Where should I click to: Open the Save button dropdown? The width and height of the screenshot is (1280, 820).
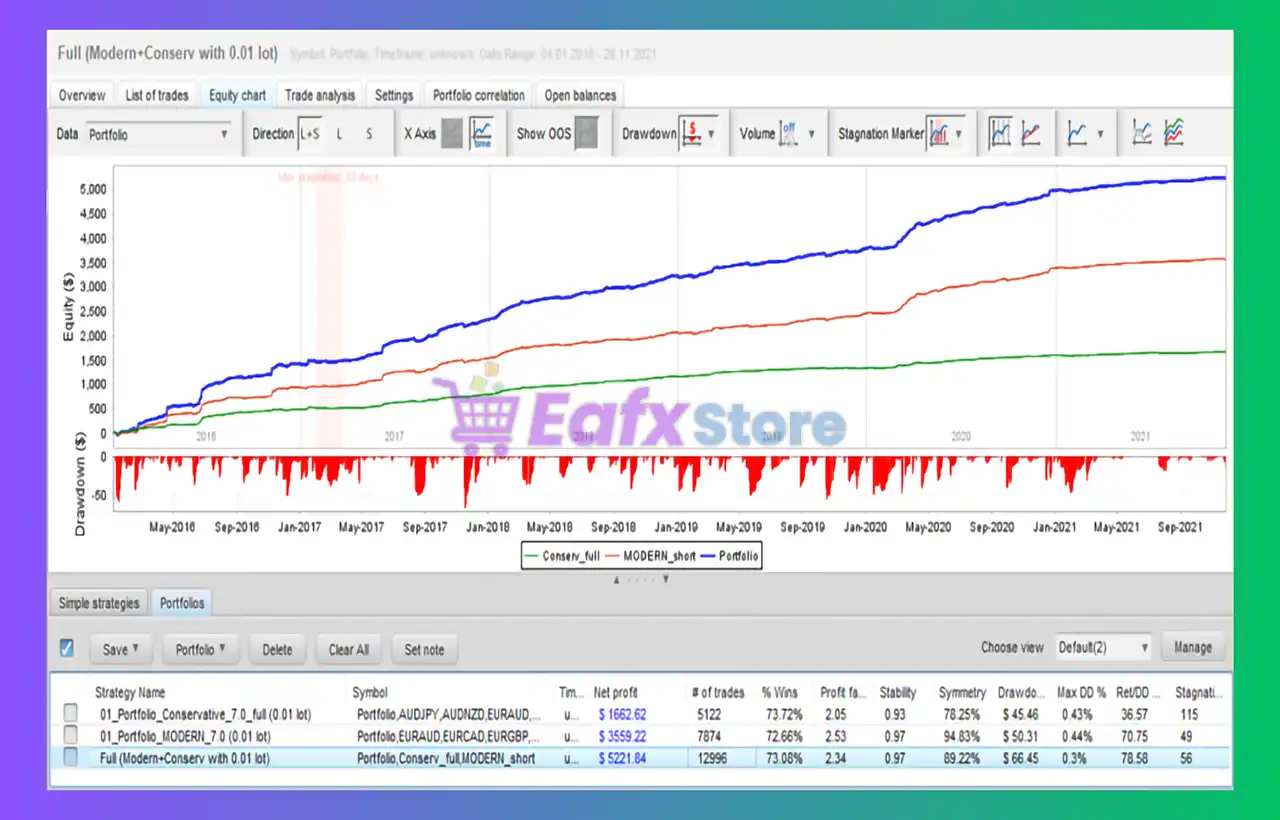click(120, 649)
